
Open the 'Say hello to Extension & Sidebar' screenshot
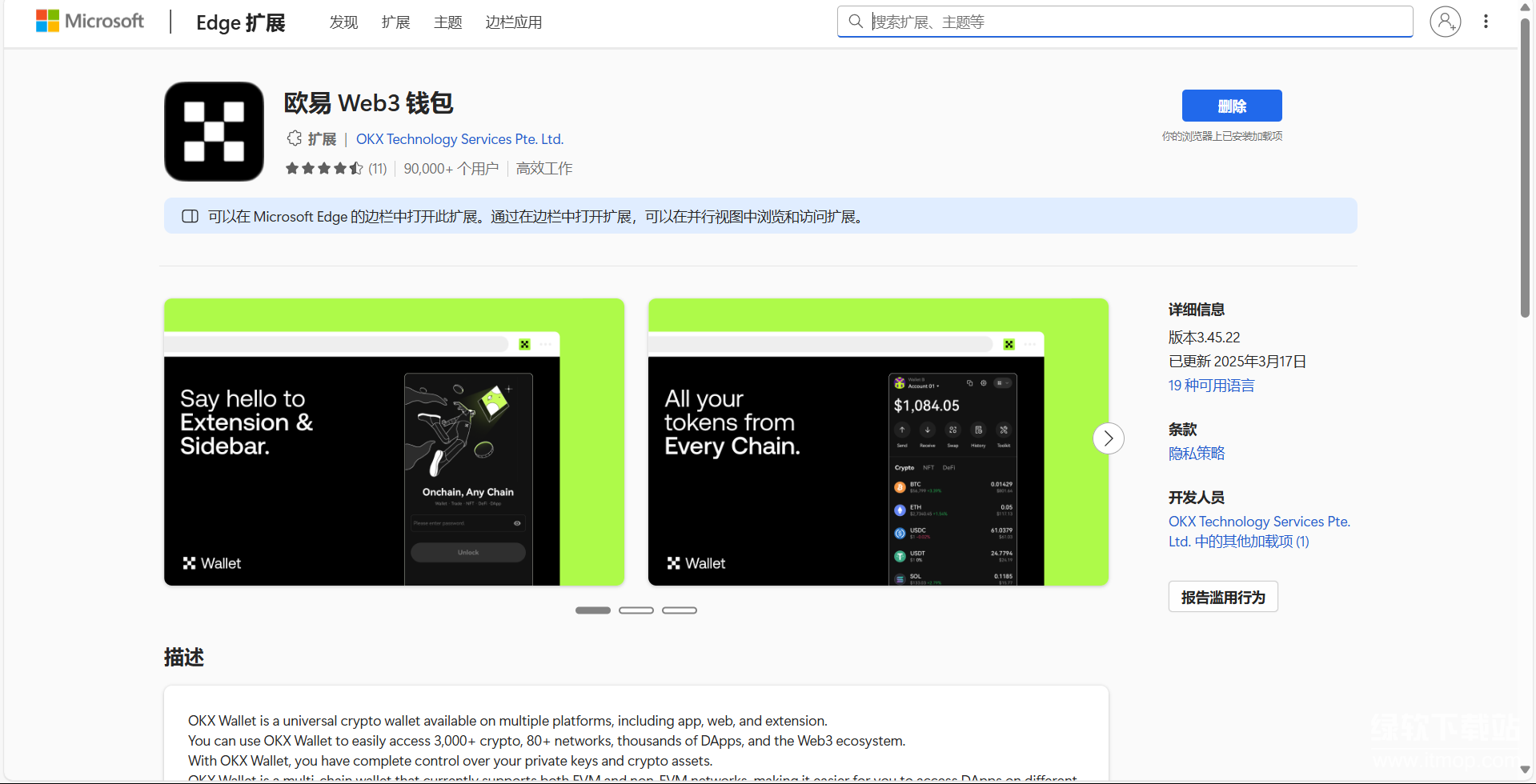(394, 442)
